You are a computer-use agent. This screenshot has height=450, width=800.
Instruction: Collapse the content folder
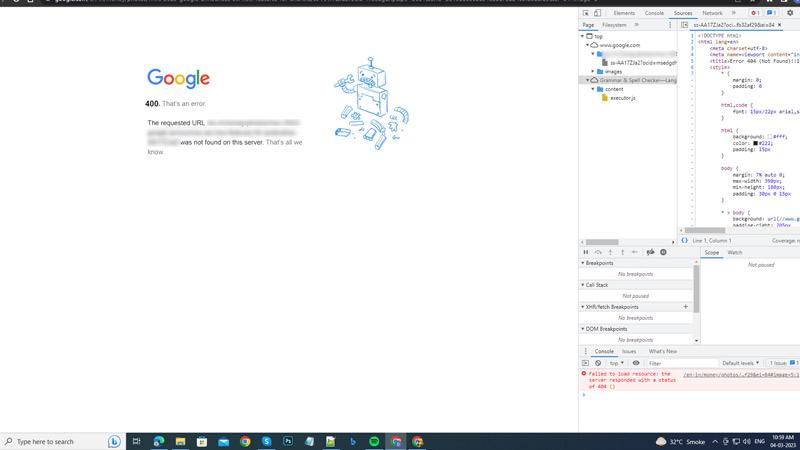[x=593, y=89]
